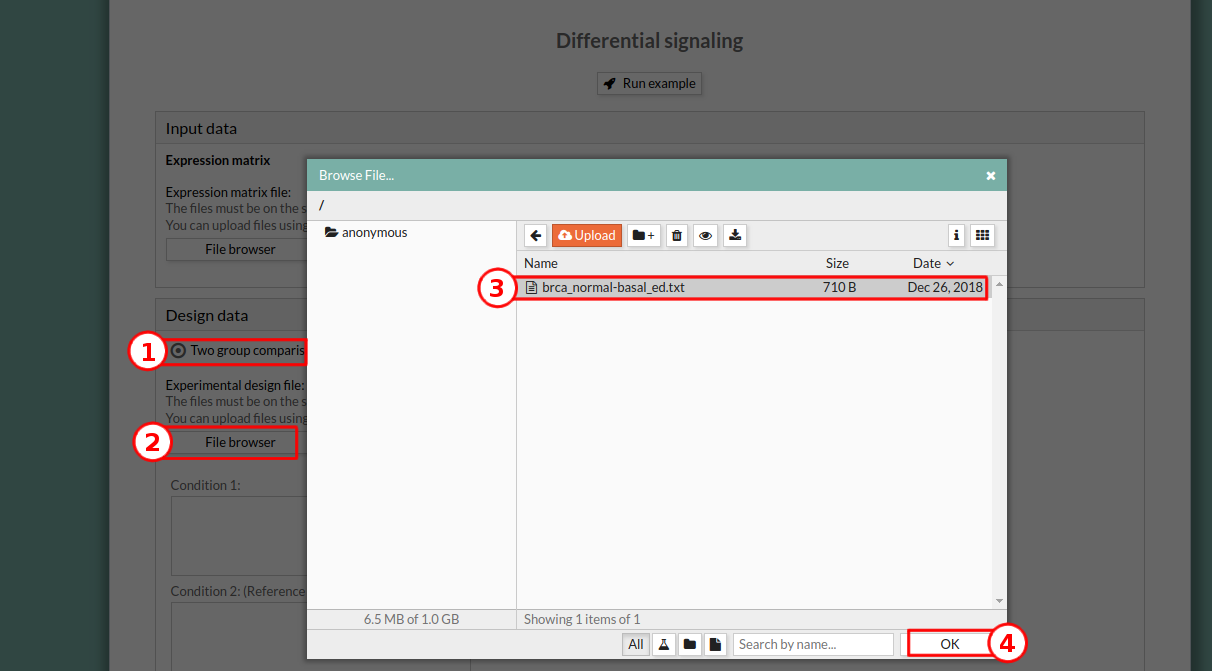Show file info with the i icon
The width and height of the screenshot is (1212, 671).
click(957, 235)
